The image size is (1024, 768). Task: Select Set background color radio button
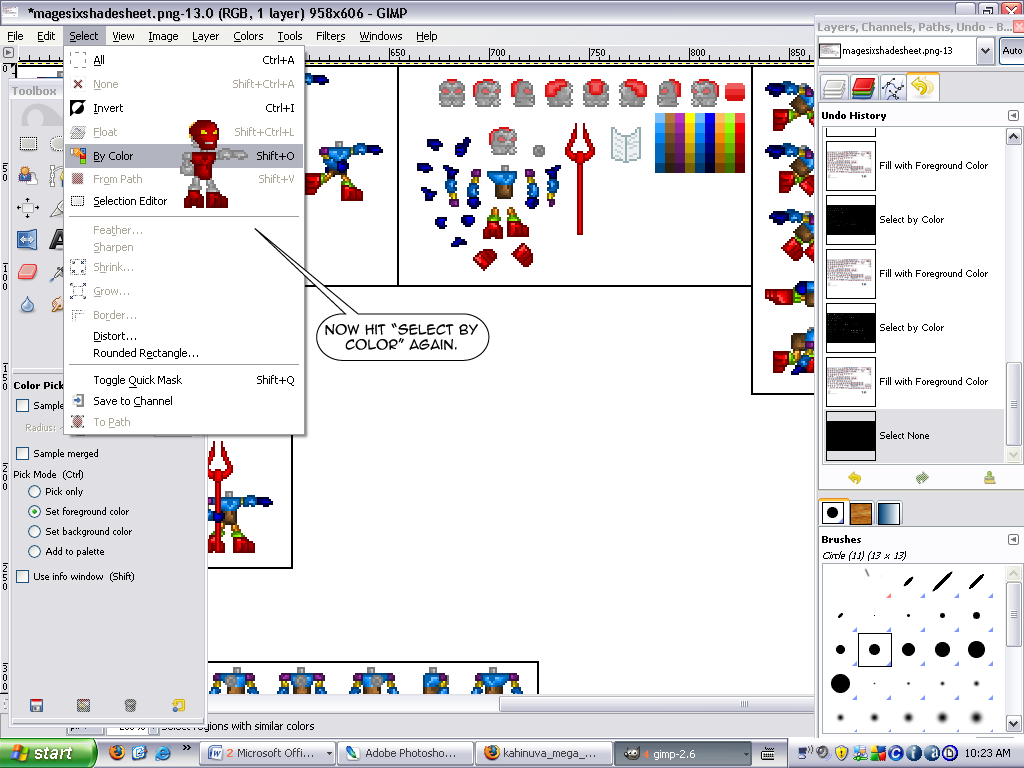35,532
